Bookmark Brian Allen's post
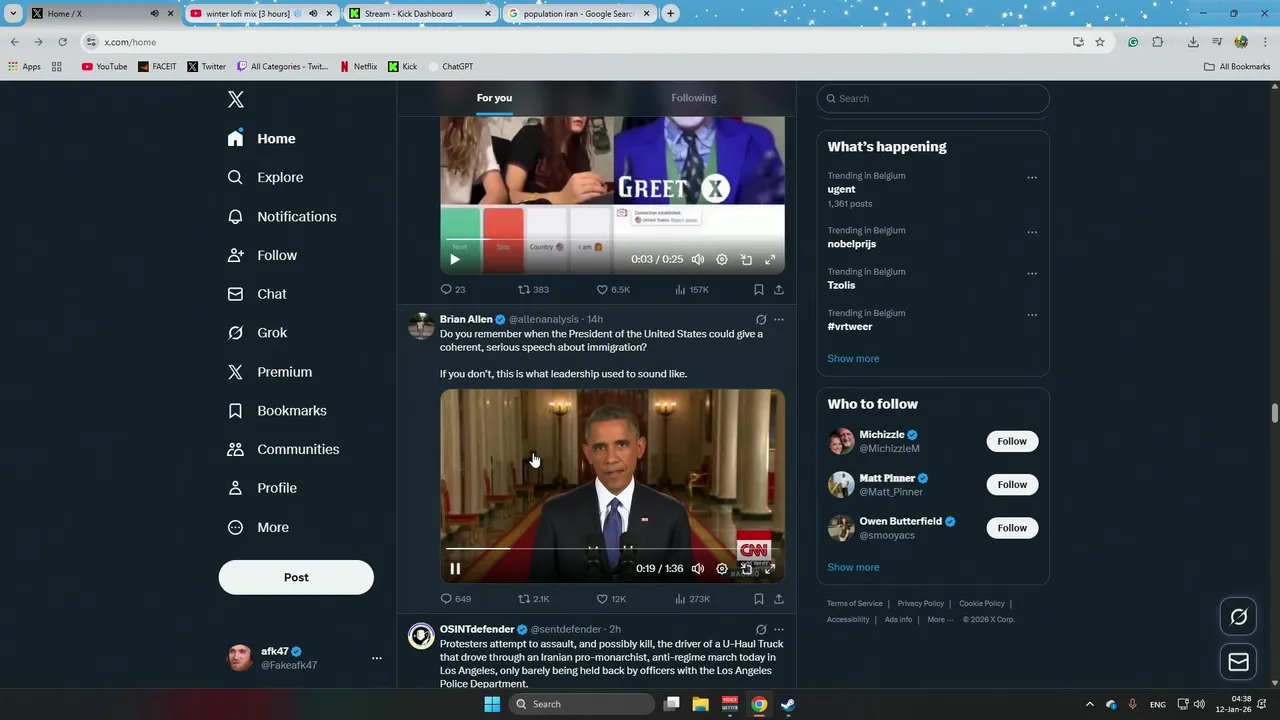 (x=759, y=599)
